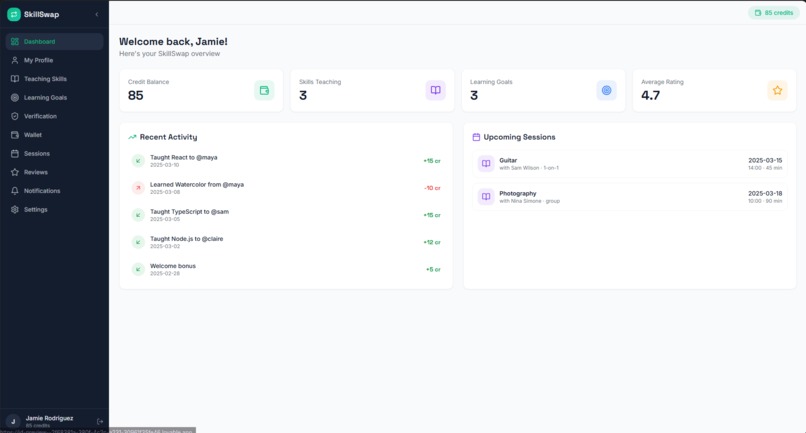This screenshot has width=806, height=433.
Task: Click the Teaching Skills book icon
Action: click(x=15, y=79)
